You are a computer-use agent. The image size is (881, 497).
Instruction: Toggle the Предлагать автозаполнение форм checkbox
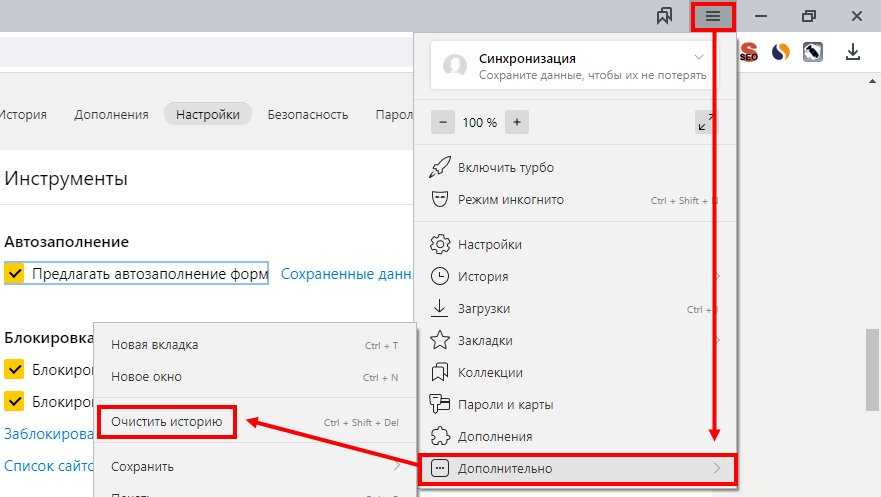pos(14,273)
